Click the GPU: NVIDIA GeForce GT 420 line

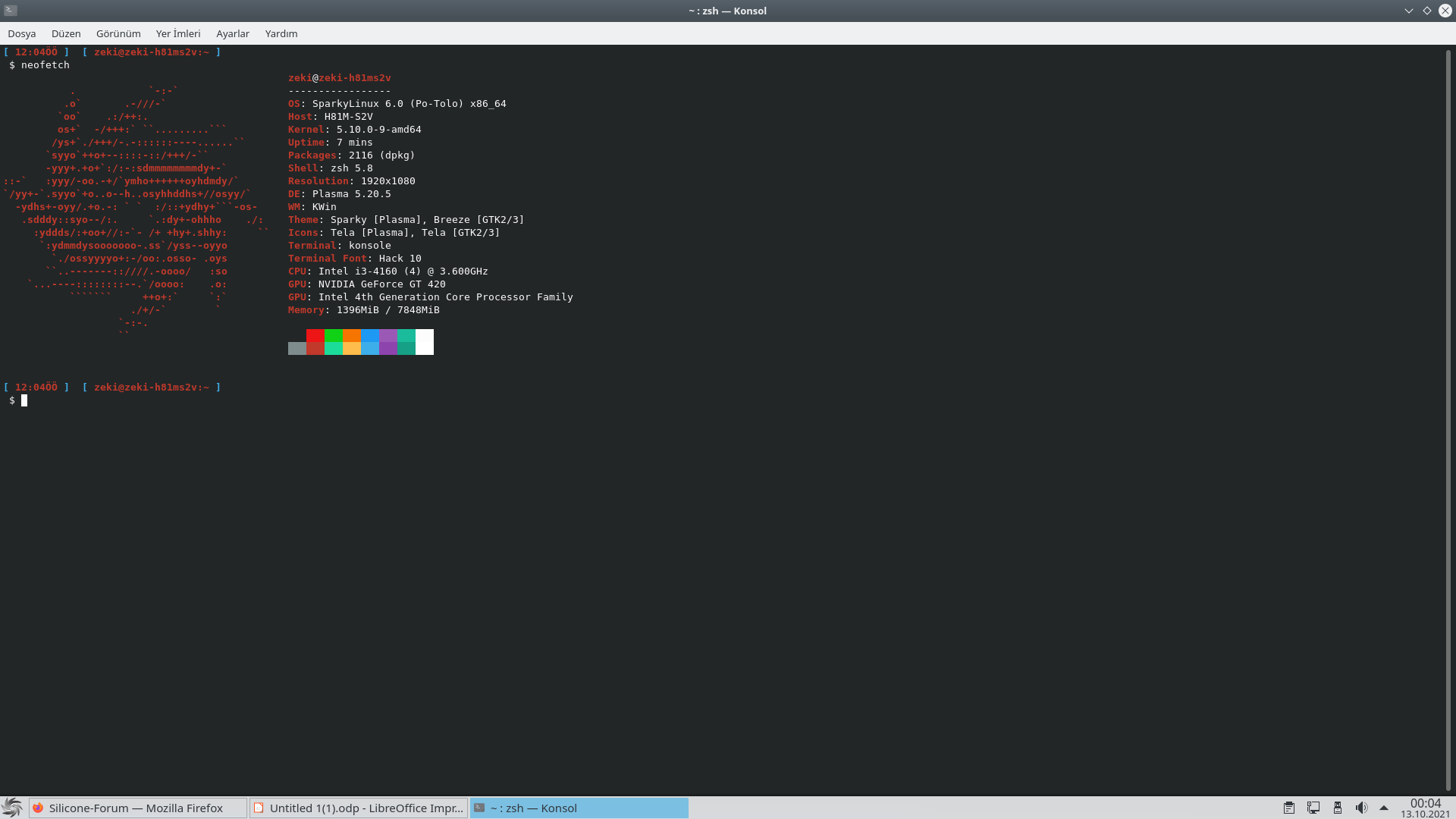[367, 284]
